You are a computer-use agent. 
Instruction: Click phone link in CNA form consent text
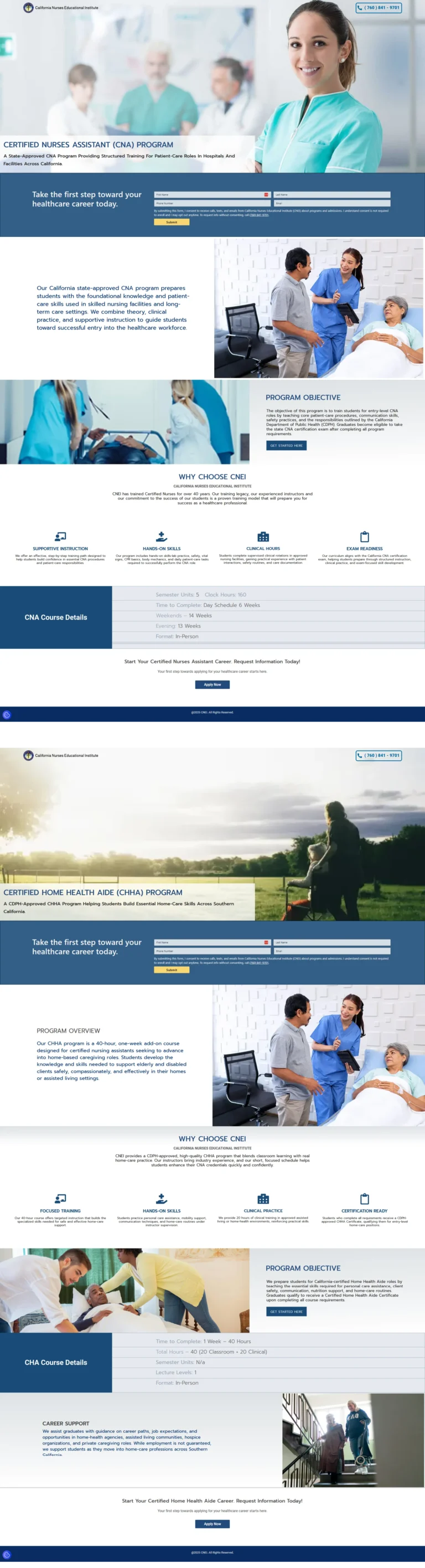point(259,215)
